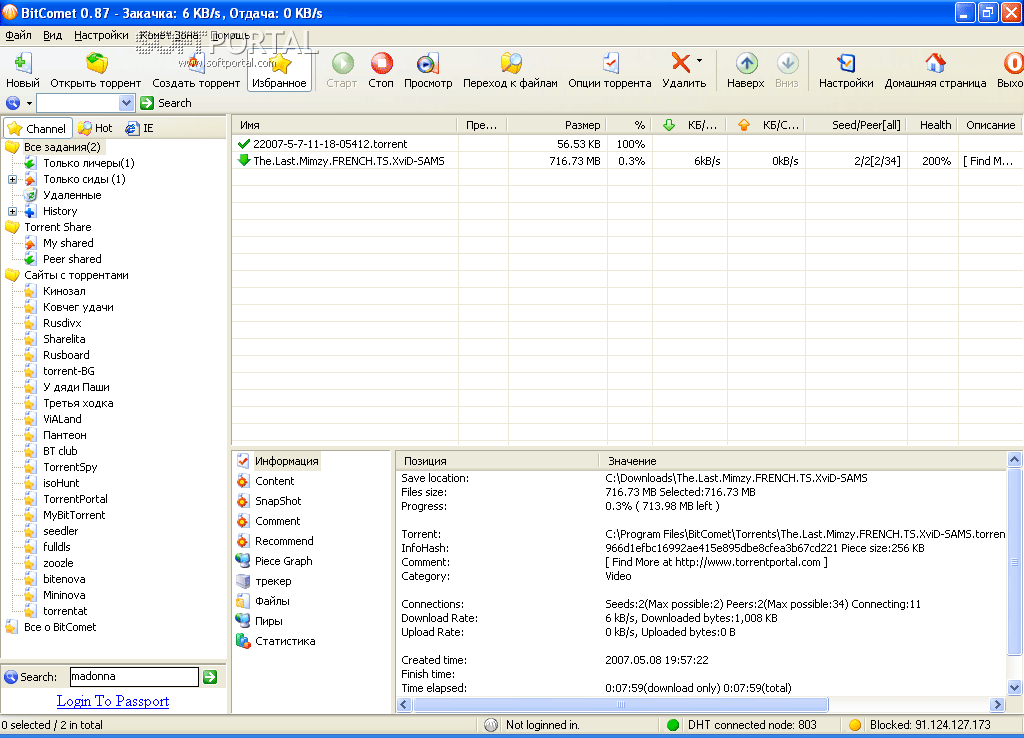Click the Создать торрент toolbar button
The image size is (1024, 738).
click(x=196, y=69)
